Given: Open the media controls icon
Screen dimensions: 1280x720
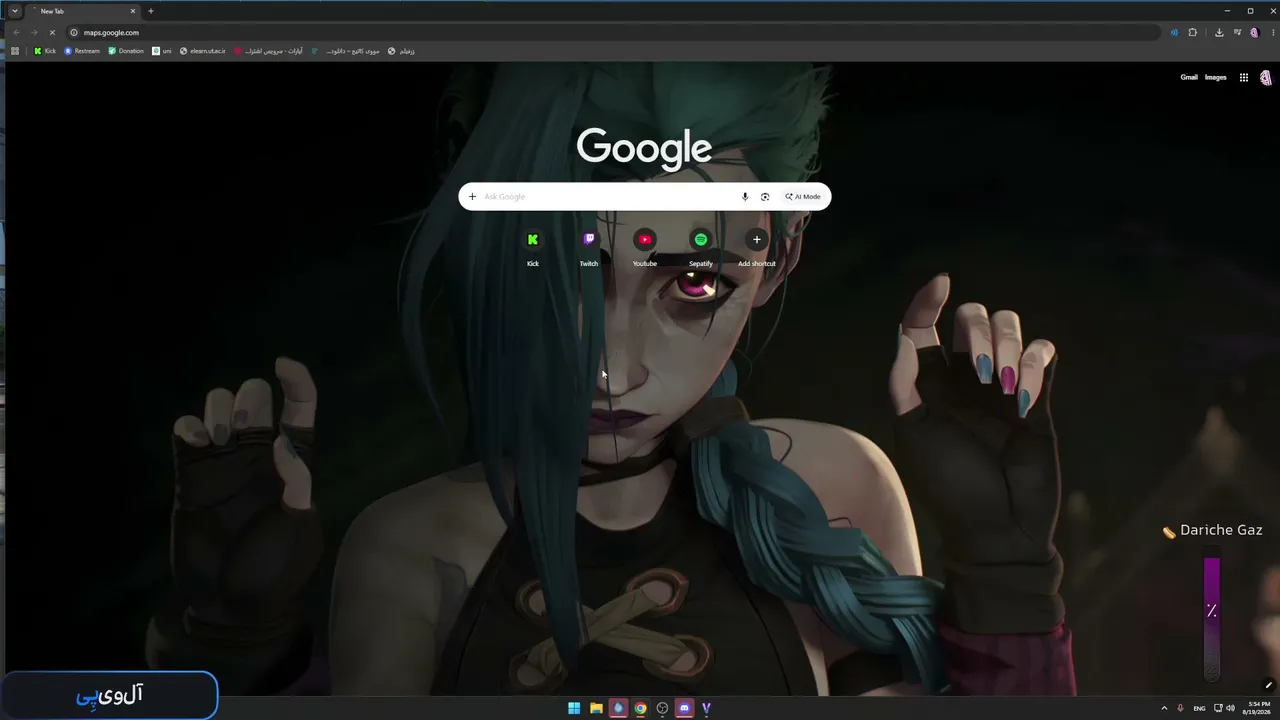Looking at the screenshot, I should [x=1238, y=32].
